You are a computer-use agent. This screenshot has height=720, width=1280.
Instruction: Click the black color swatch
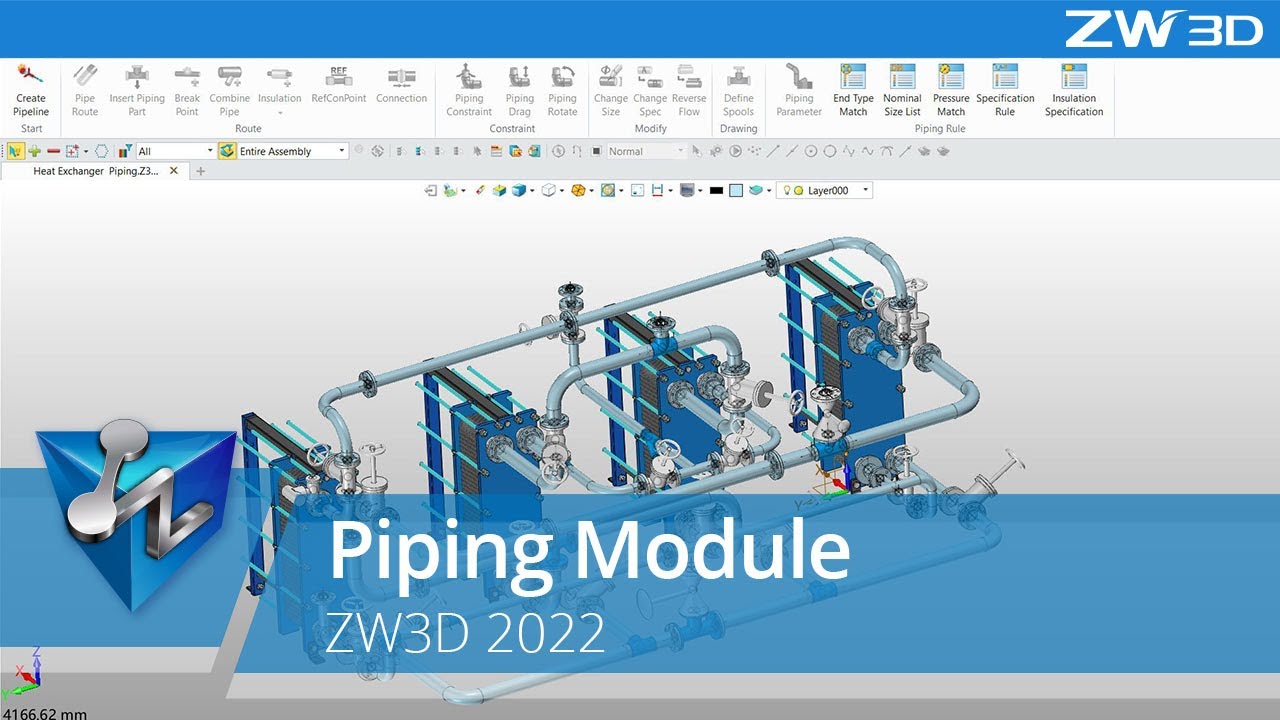[716, 190]
